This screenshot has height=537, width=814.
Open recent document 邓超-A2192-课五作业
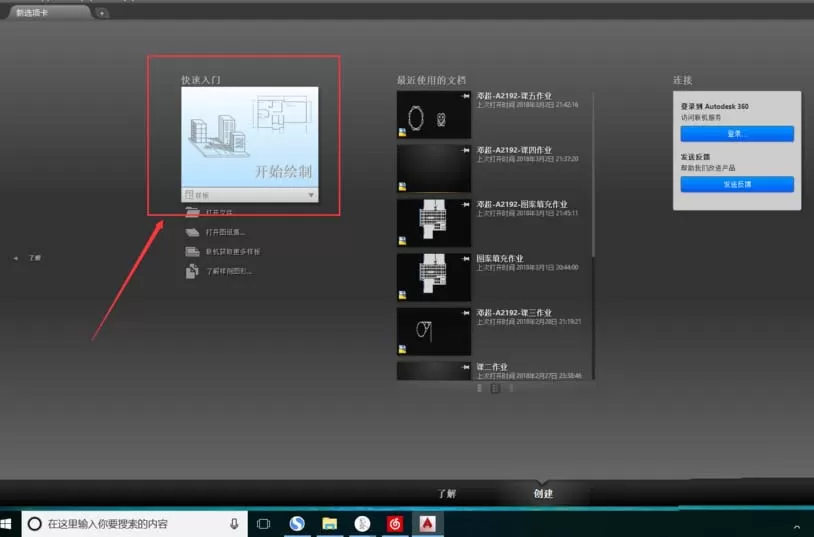coord(514,96)
